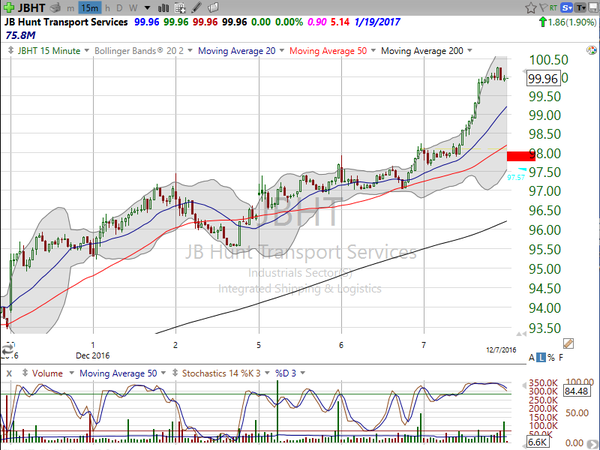Click the red Moving Average 50 label
The height and width of the screenshot is (450, 600).
tap(328, 51)
